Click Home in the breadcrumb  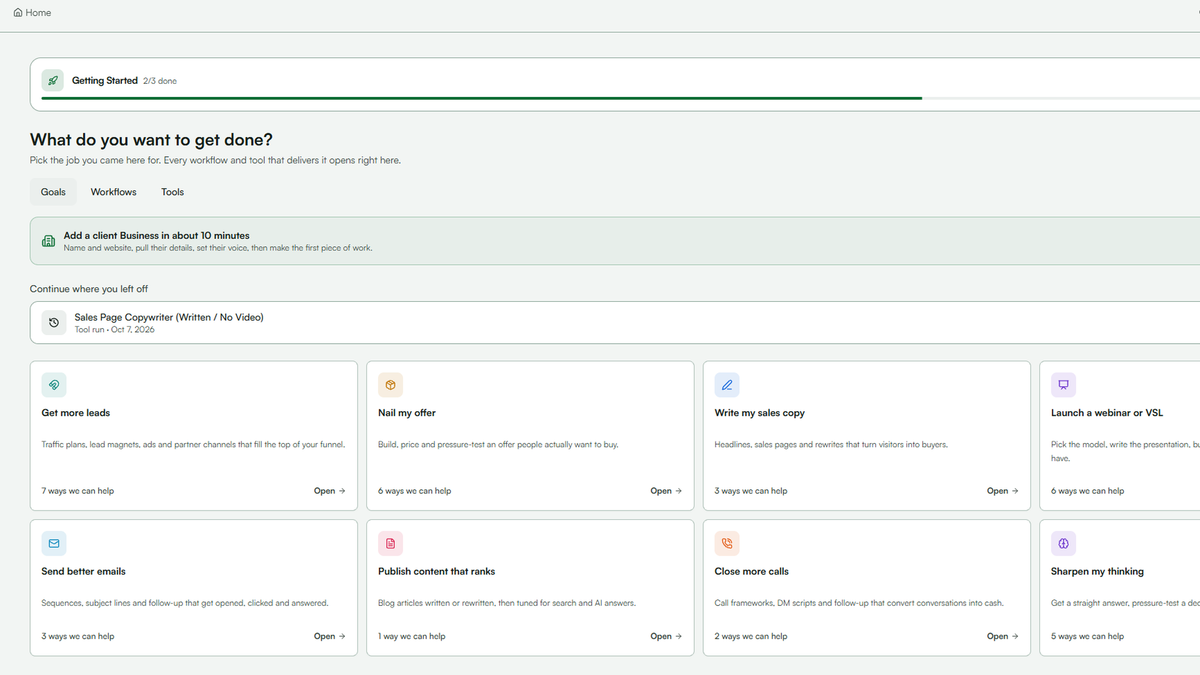(x=38, y=13)
